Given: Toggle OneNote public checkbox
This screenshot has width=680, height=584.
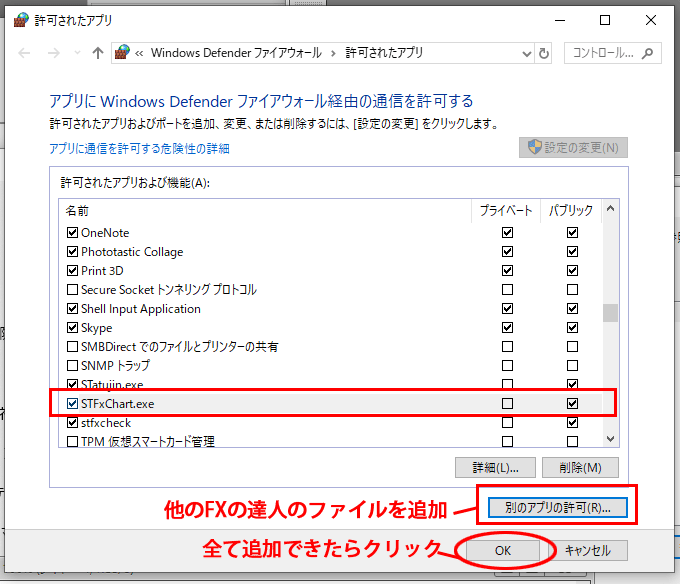Looking at the screenshot, I should (572, 232).
